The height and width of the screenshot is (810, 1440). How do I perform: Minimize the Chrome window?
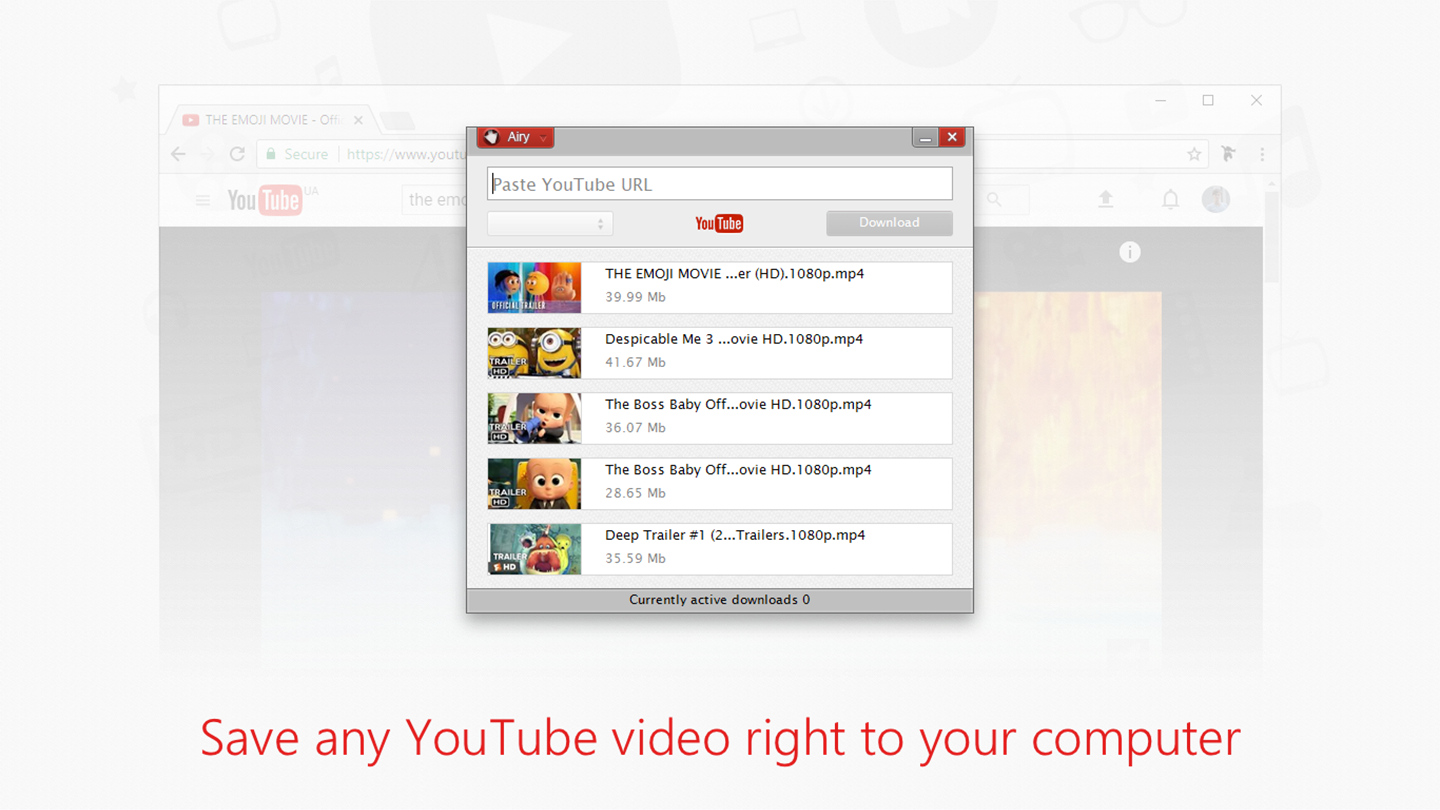(1161, 101)
